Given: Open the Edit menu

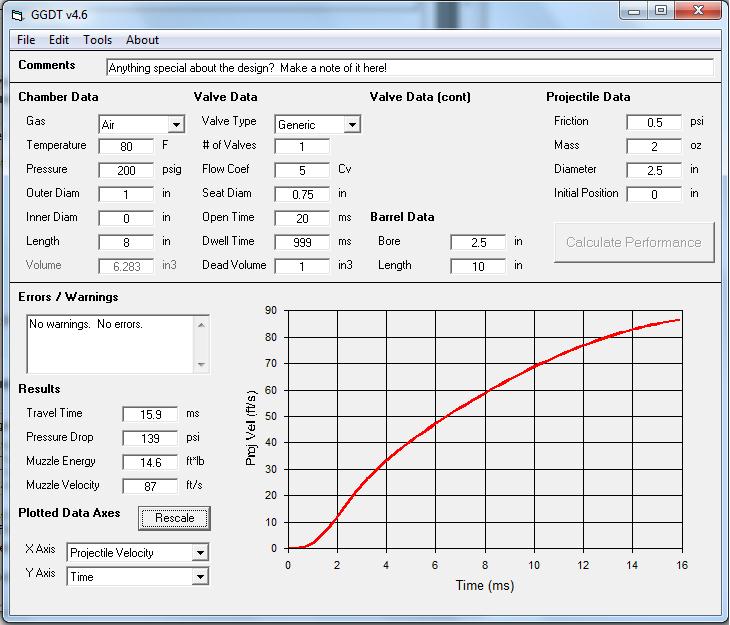Looking at the screenshot, I should coord(59,40).
